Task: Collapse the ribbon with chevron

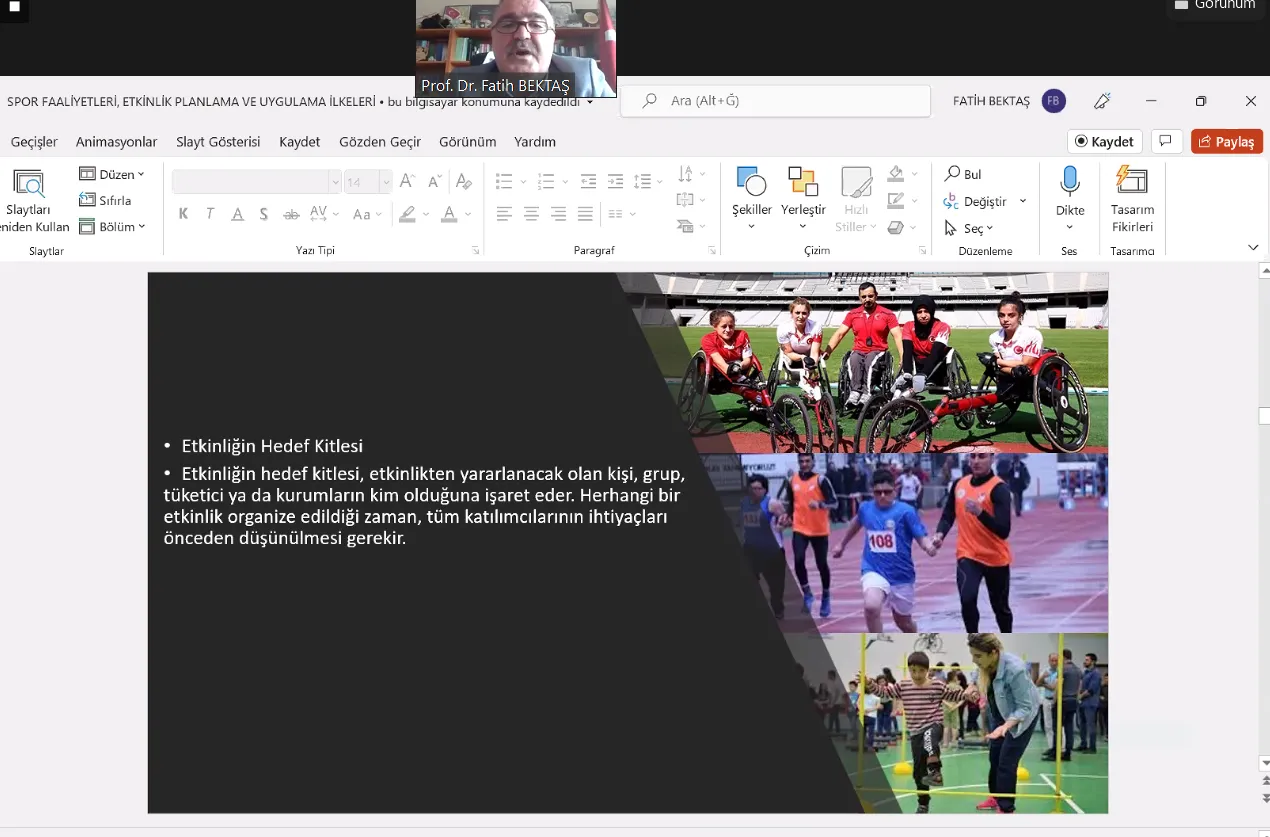Action: pyautogui.click(x=1253, y=247)
